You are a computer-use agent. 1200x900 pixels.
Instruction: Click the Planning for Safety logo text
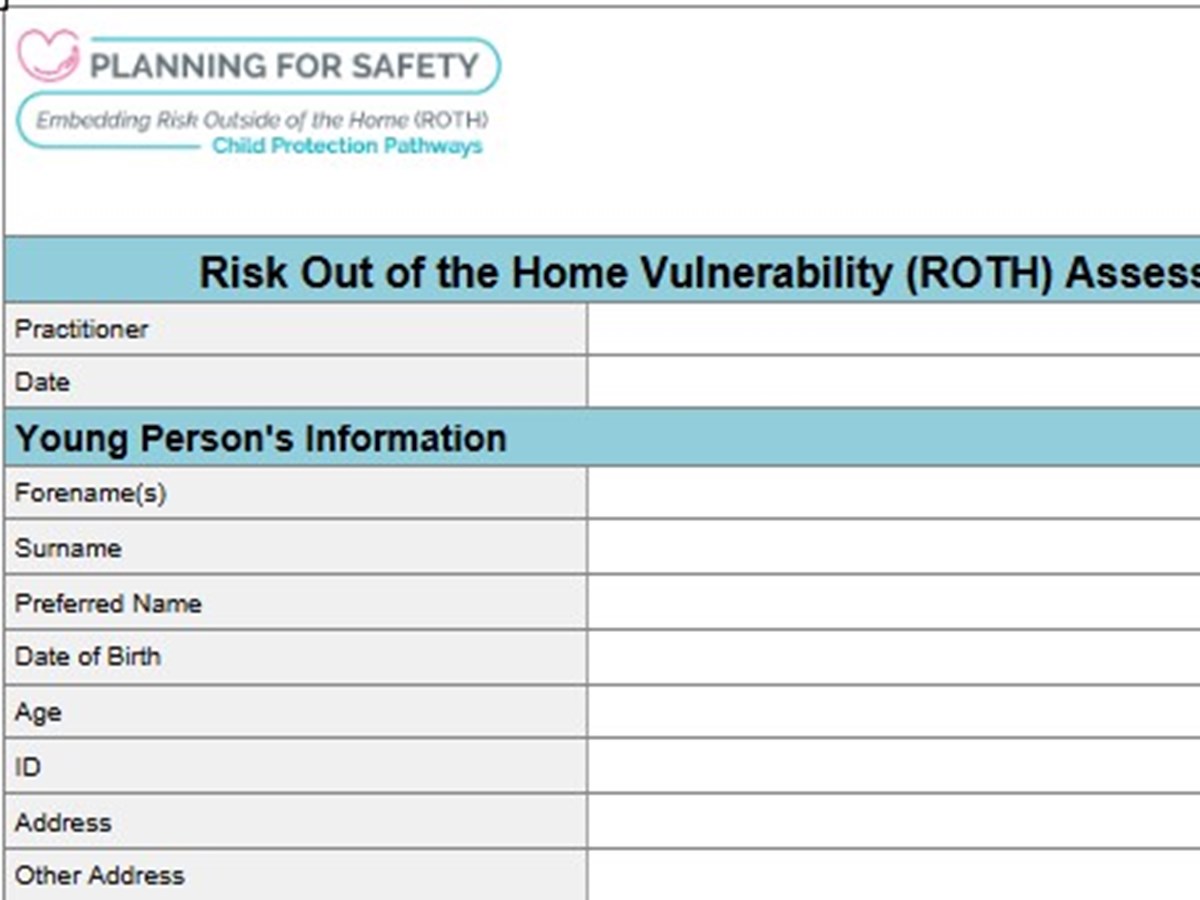pyautogui.click(x=285, y=66)
